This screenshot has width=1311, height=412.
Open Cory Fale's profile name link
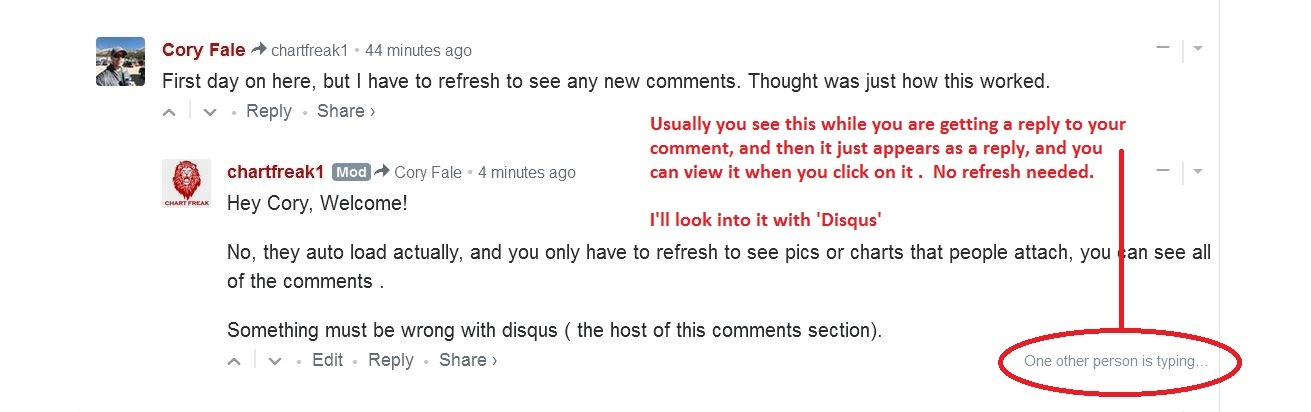coord(203,50)
